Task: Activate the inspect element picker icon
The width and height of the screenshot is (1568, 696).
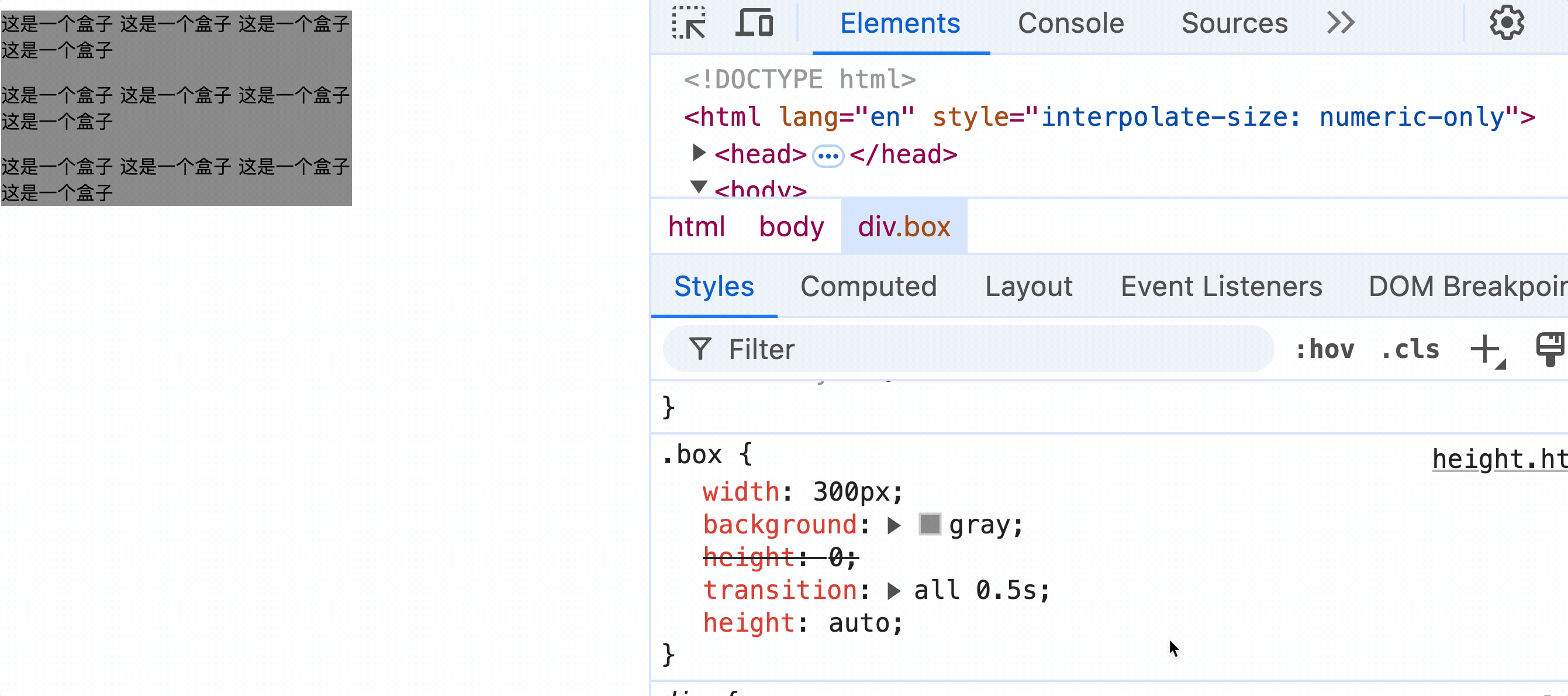Action: tap(689, 23)
